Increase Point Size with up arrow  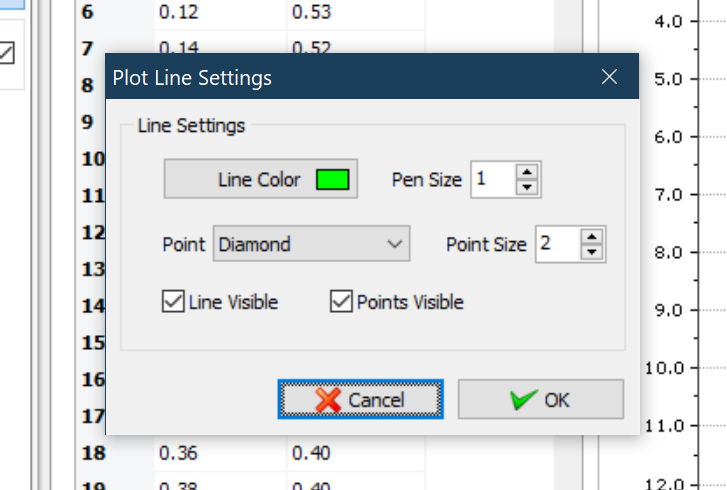point(593,237)
